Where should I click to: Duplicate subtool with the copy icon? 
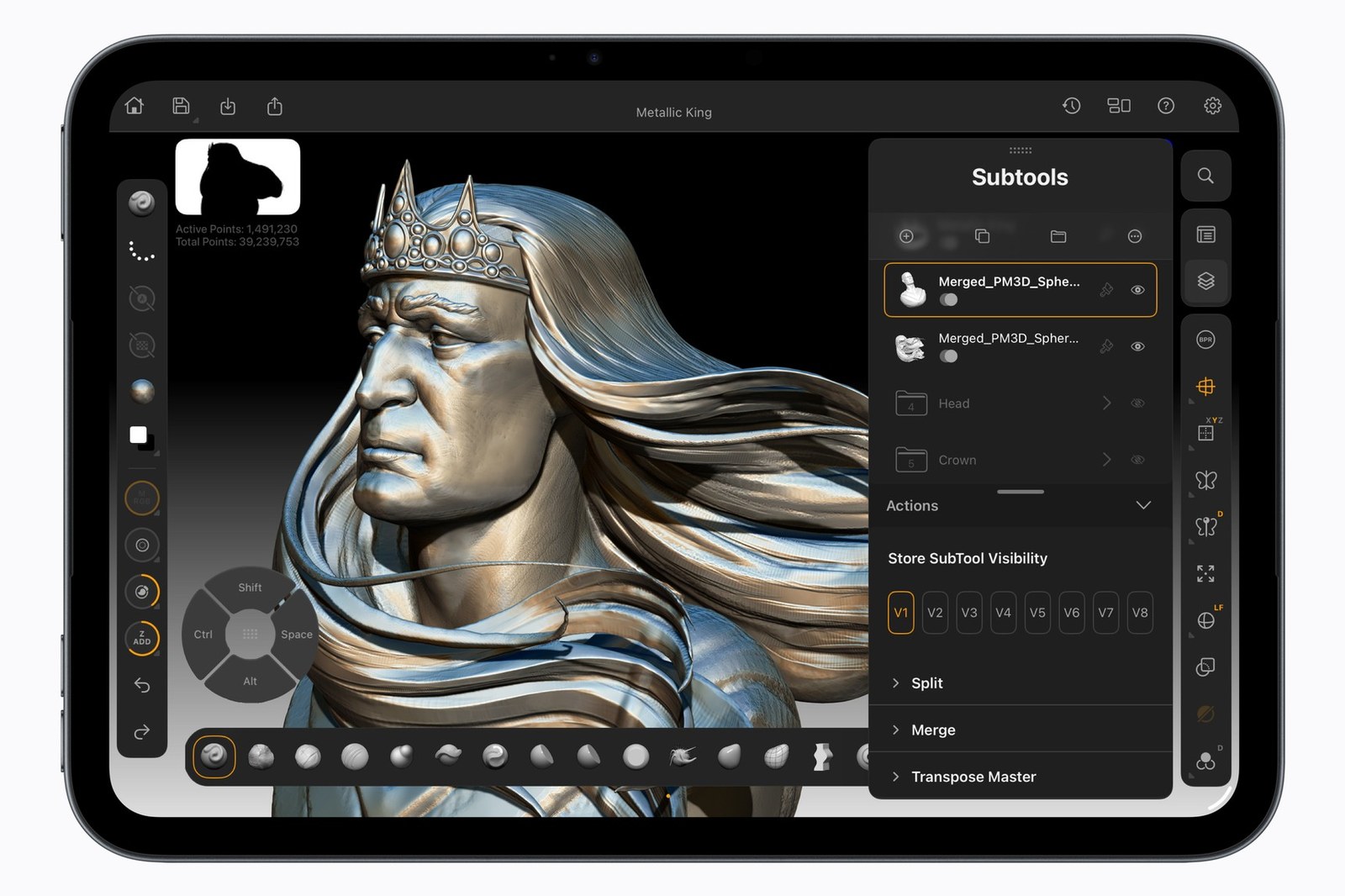(x=982, y=236)
